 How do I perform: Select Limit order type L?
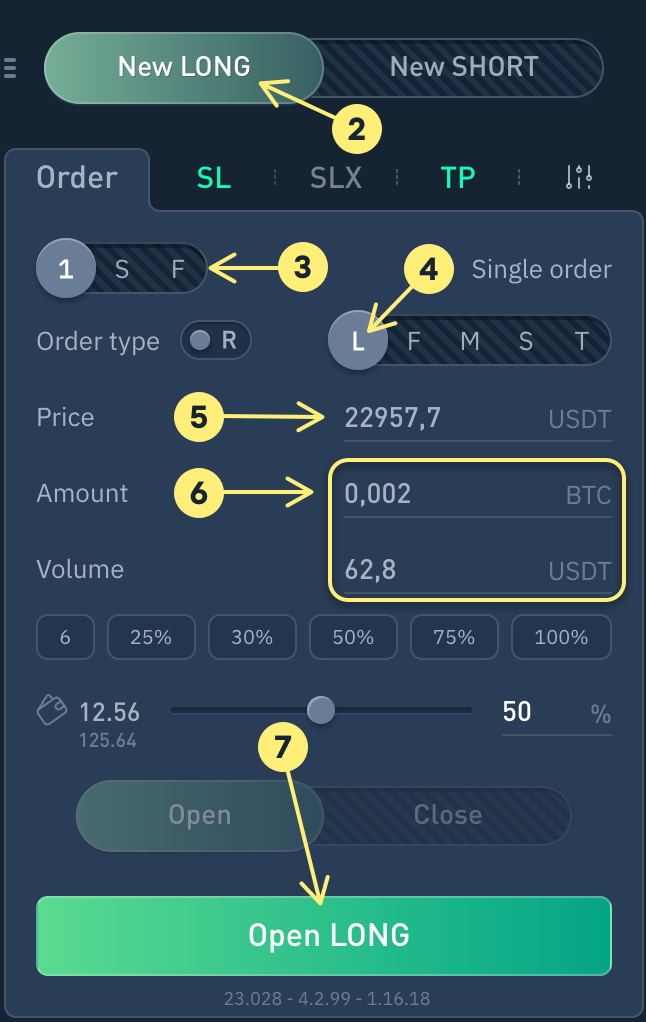pos(358,342)
